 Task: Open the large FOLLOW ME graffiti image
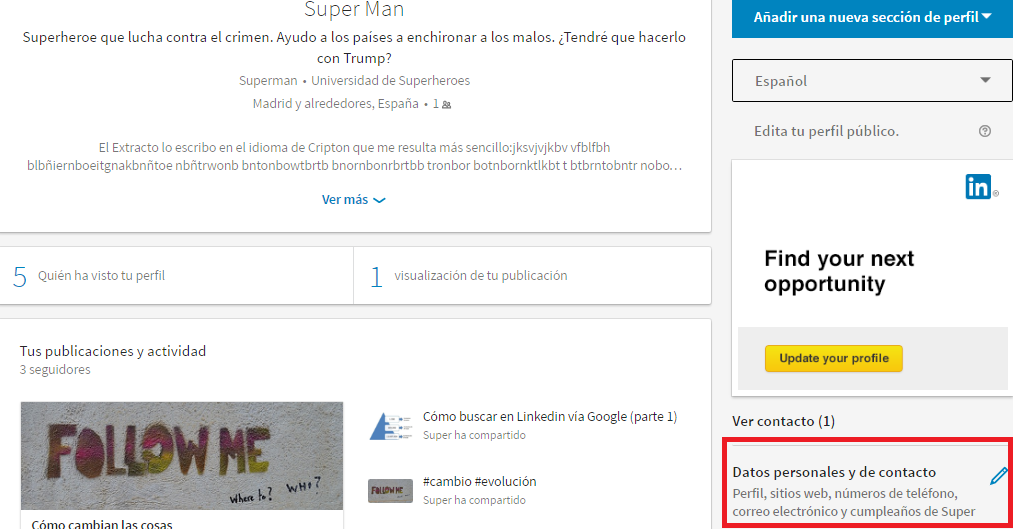point(182,456)
